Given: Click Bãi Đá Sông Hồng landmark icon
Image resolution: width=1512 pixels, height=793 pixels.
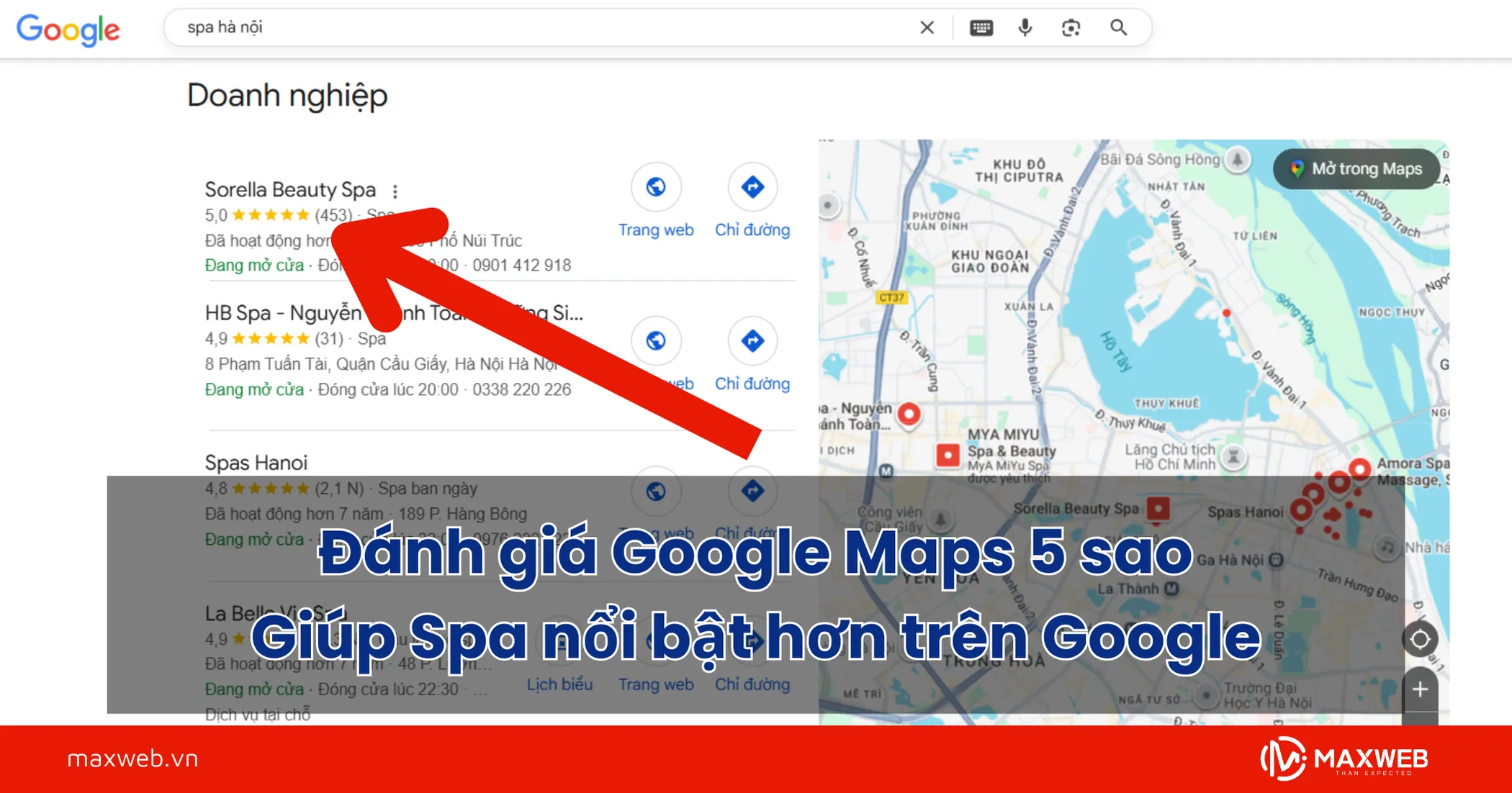Looking at the screenshot, I should (x=1237, y=159).
